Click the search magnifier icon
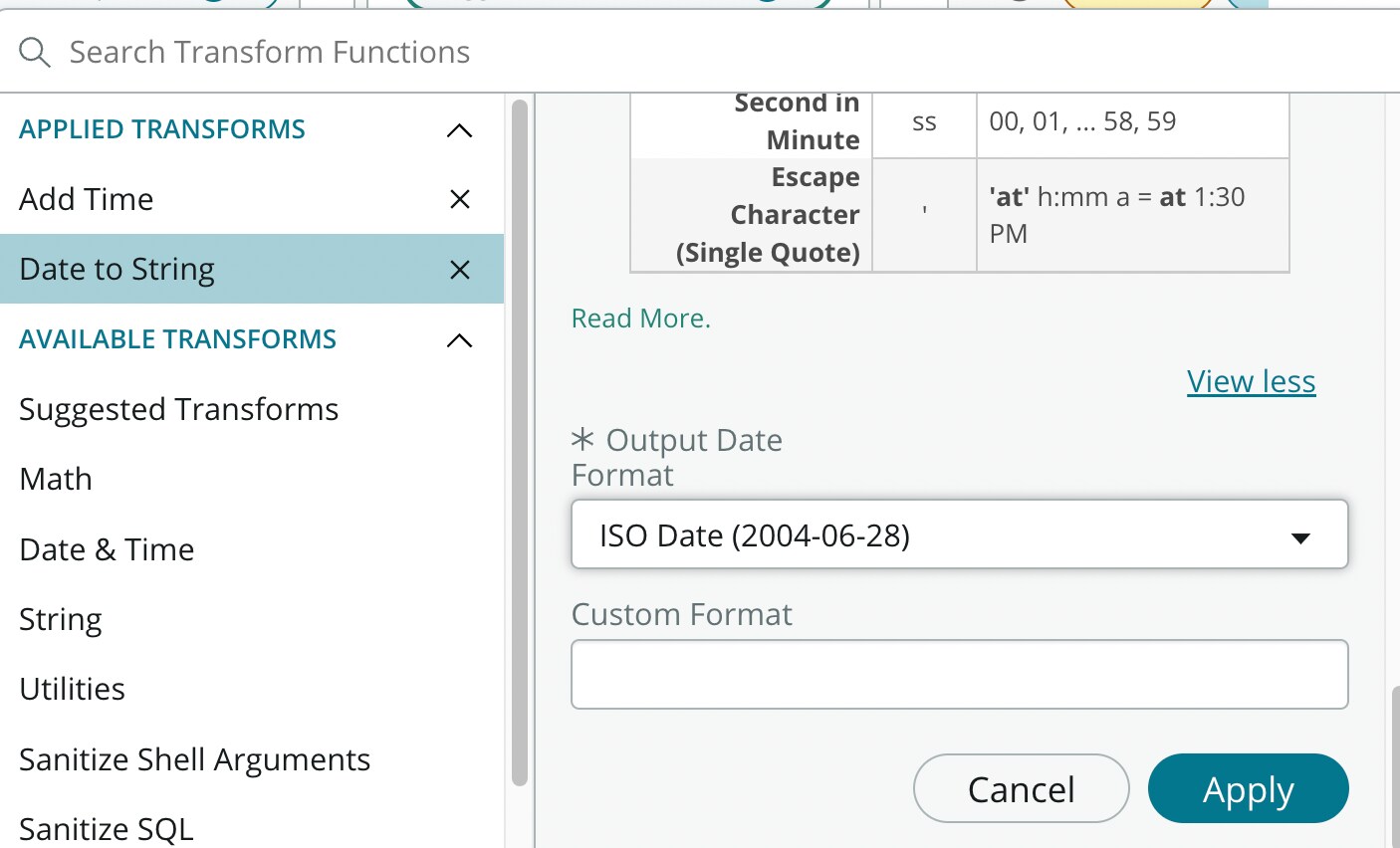Viewport: 1400px width, 848px height. click(x=35, y=53)
